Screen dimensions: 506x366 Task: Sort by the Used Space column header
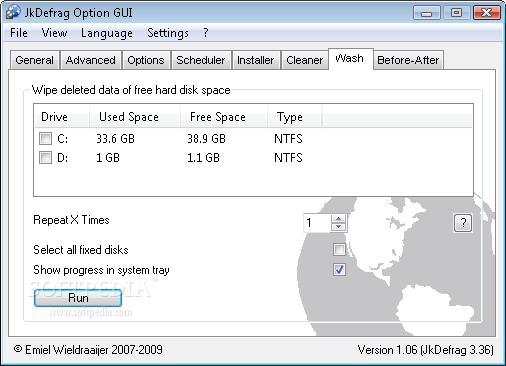[x=135, y=117]
